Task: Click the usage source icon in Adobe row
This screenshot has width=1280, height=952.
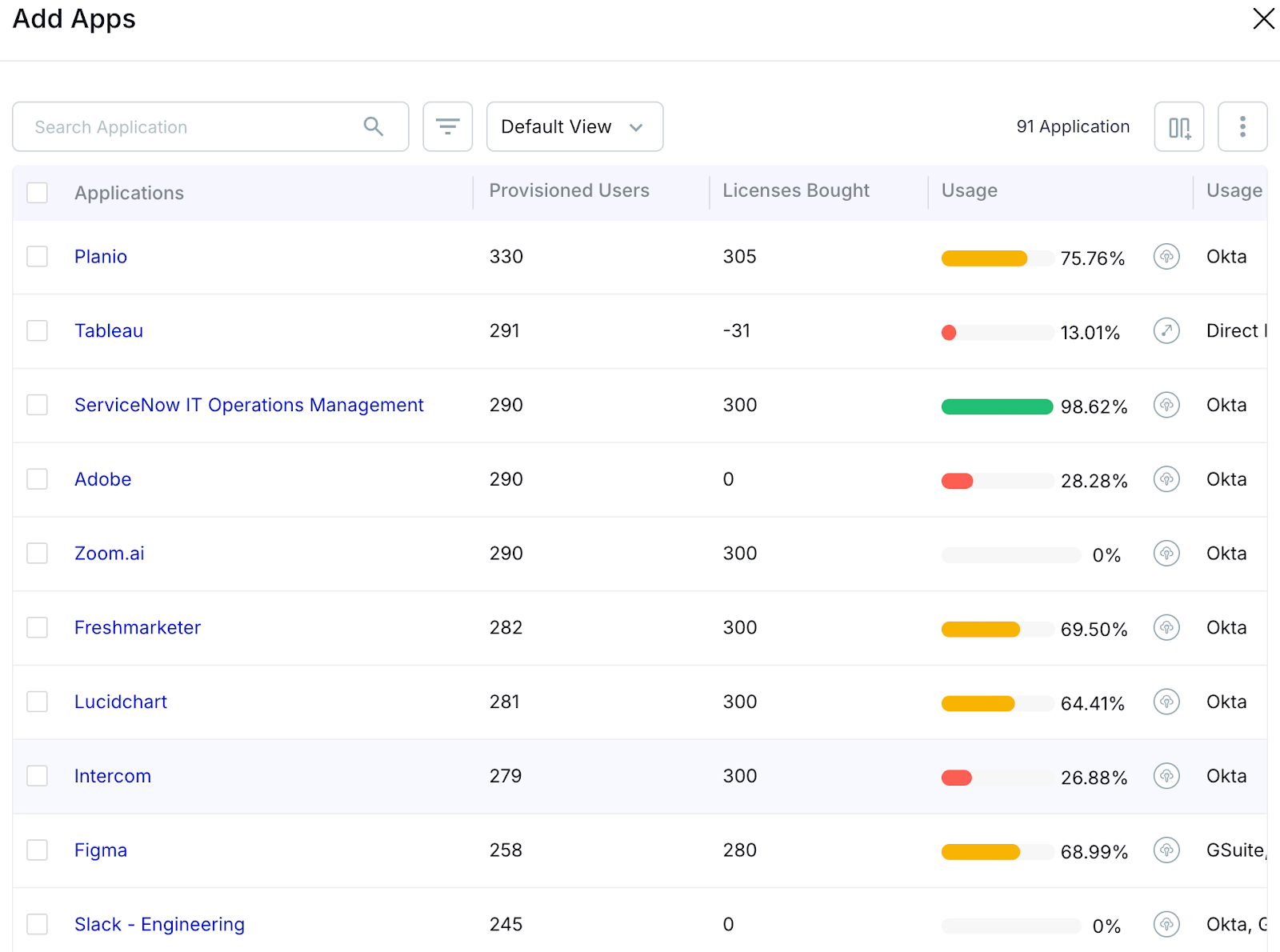Action: pos(1166,479)
